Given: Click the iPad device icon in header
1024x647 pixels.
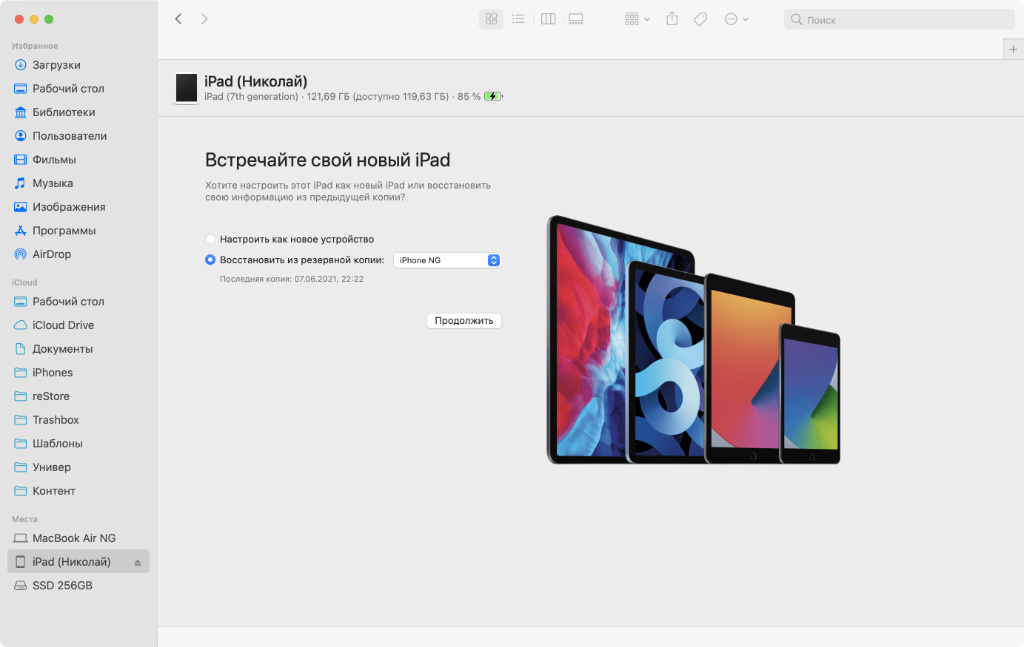Looking at the screenshot, I should [186, 88].
